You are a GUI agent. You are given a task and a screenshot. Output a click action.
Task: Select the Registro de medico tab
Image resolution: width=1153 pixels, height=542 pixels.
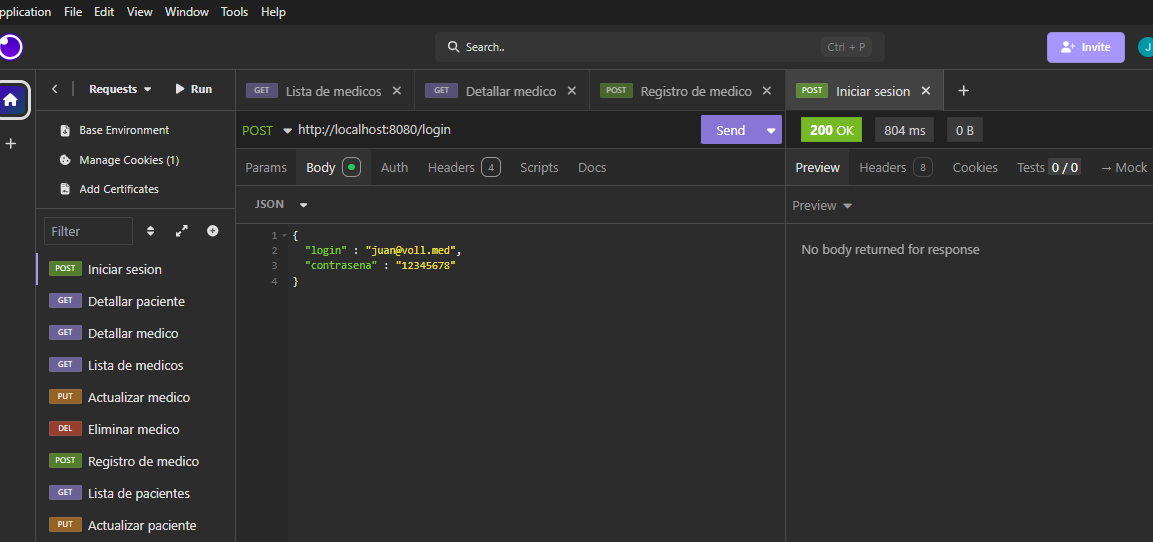click(687, 91)
